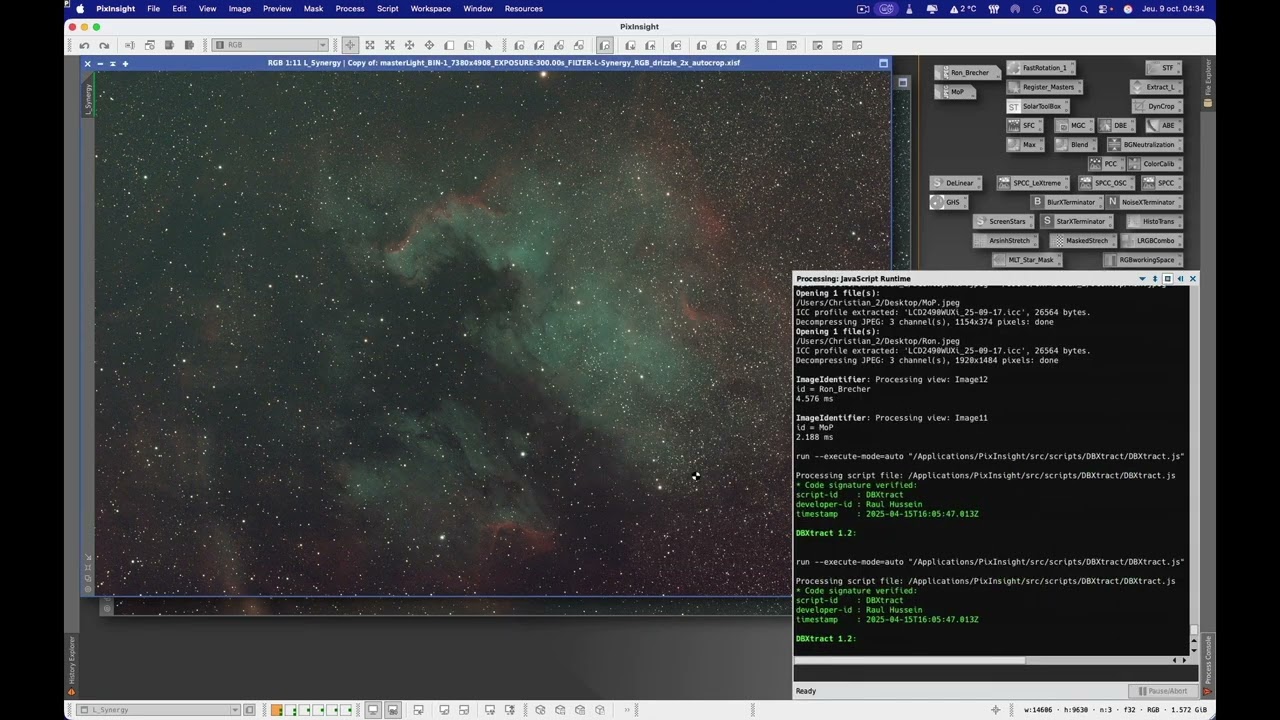Viewport: 1280px width, 720px height.
Task: Open the PCC process icon
Action: tap(1106, 164)
